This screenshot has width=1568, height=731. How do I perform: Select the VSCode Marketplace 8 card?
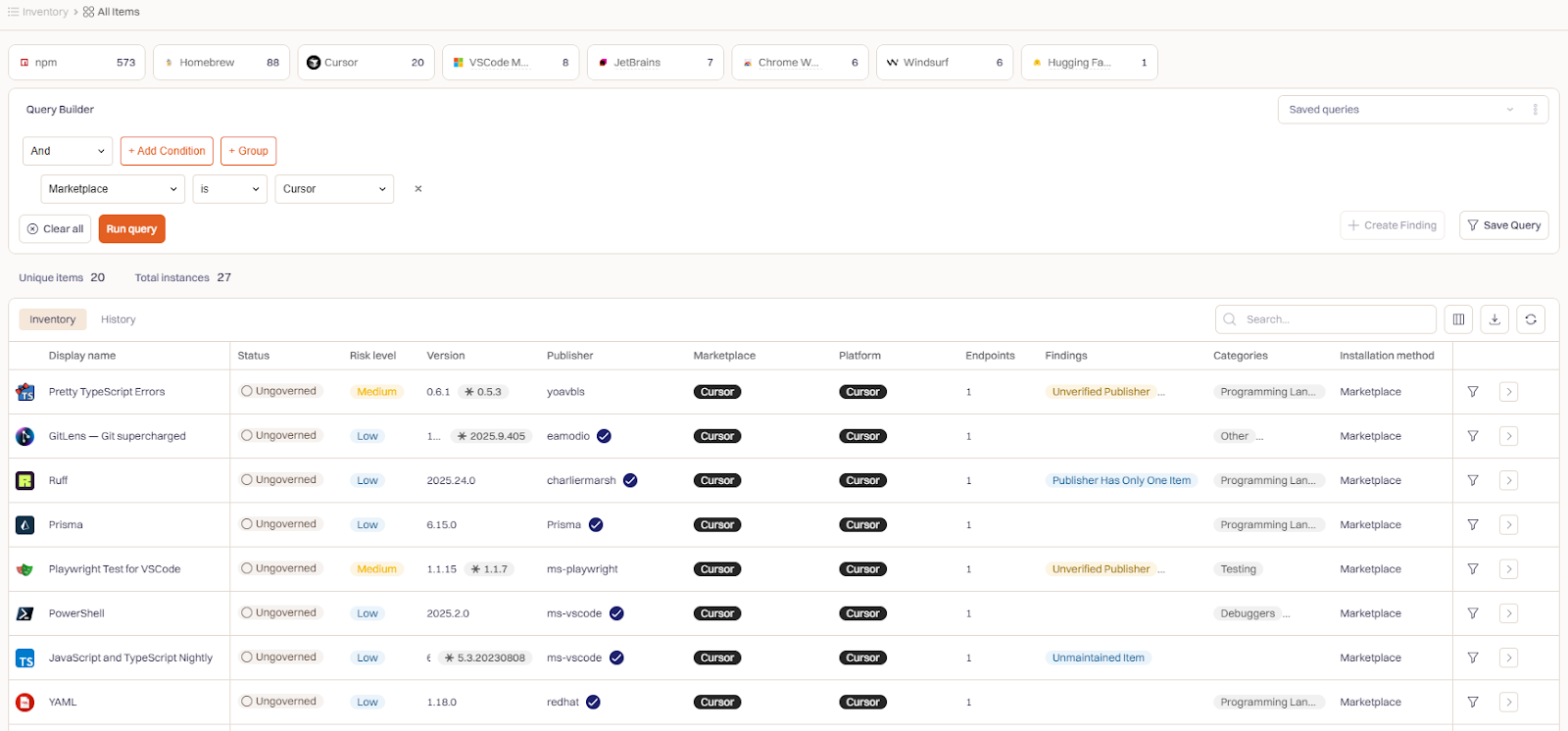(x=511, y=63)
